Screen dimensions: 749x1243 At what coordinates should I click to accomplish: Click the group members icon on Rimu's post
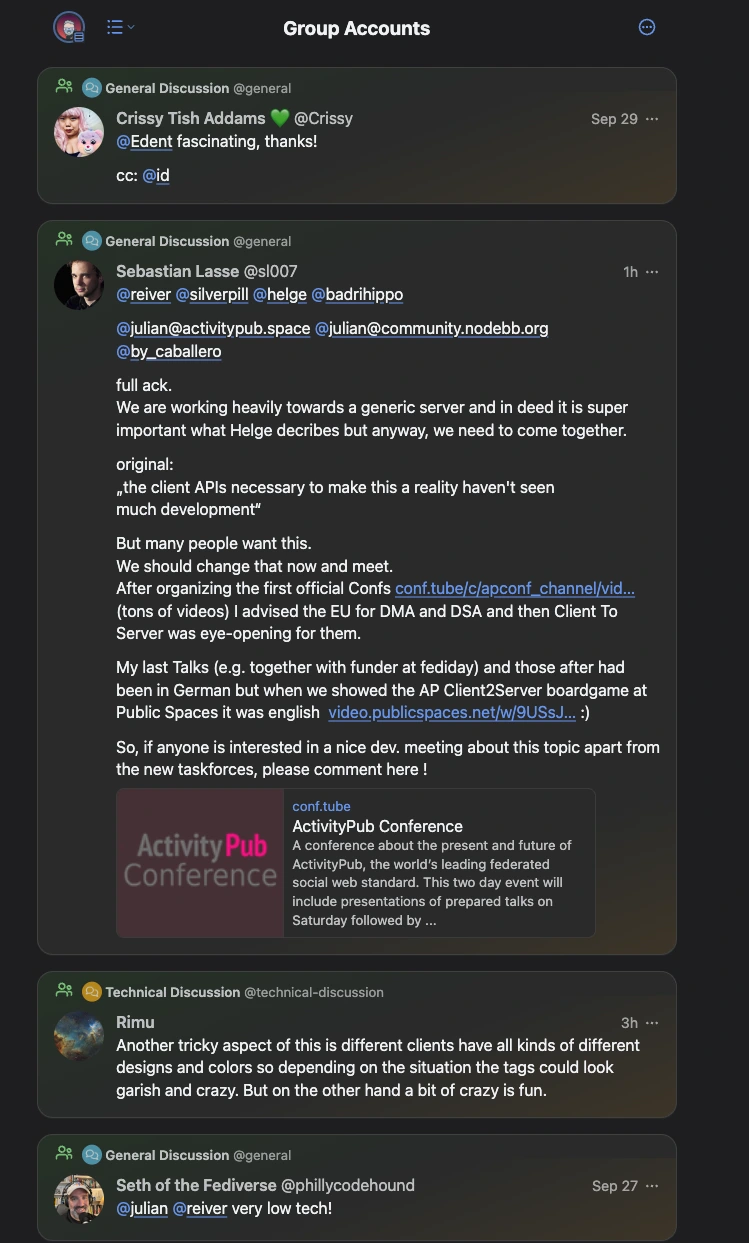pos(63,990)
